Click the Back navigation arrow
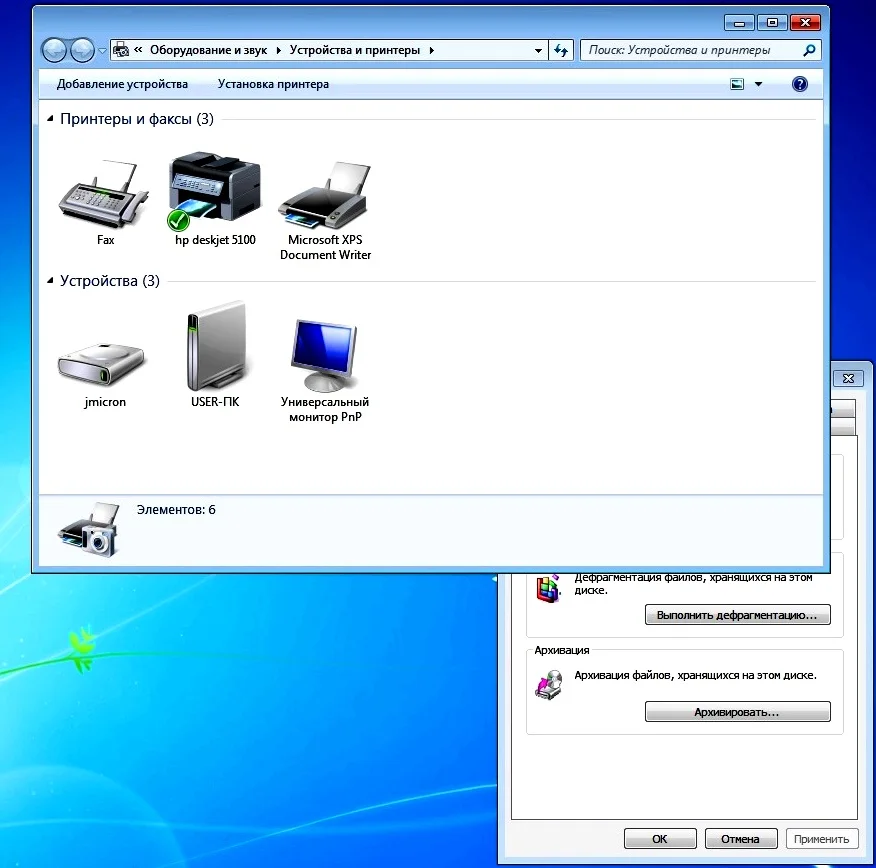Image resolution: width=876 pixels, height=868 pixels. tap(54, 51)
